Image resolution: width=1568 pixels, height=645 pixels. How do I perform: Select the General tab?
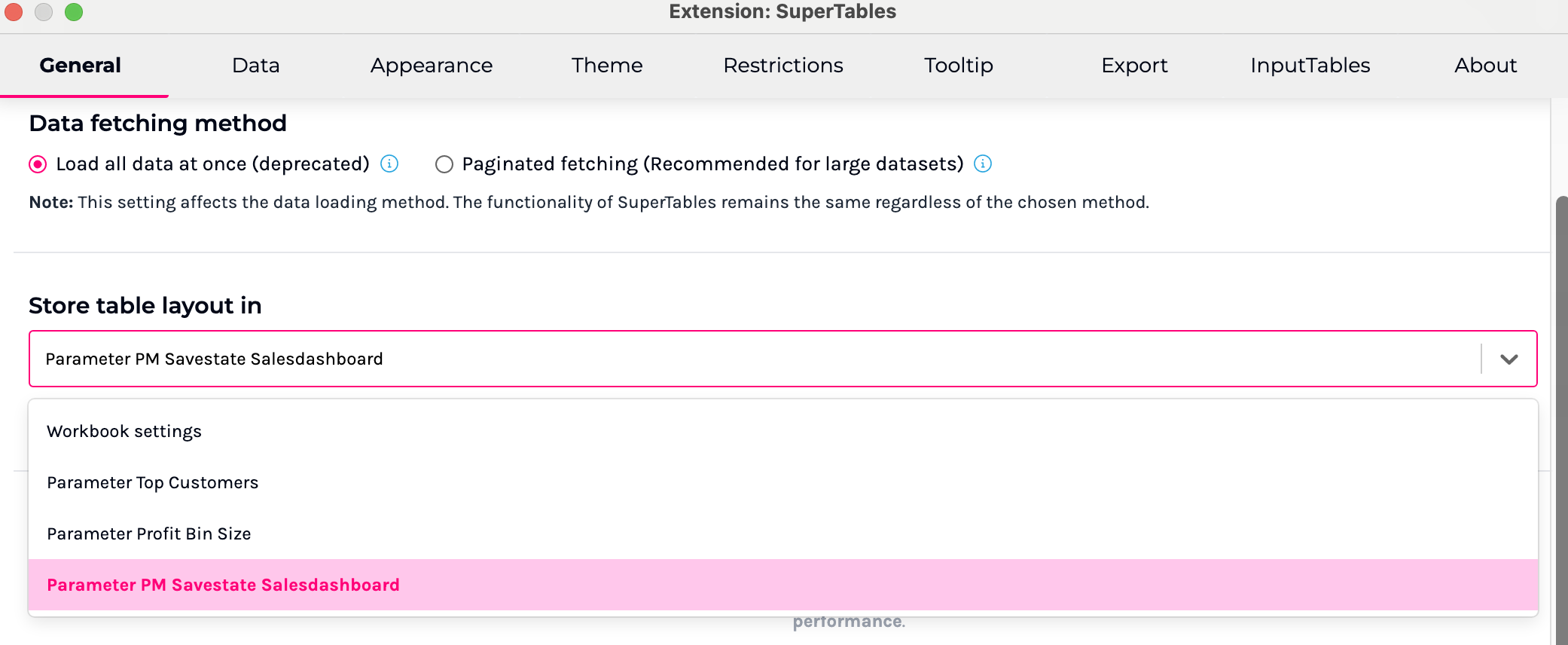click(81, 66)
